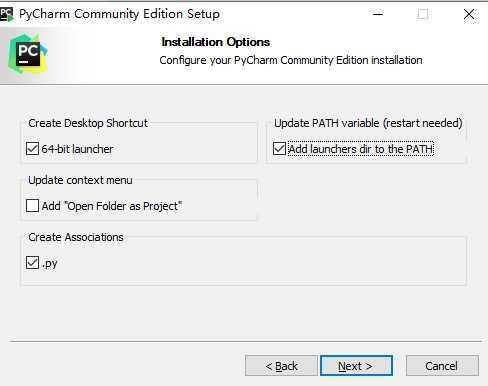The width and height of the screenshot is (488, 386).
Task: Toggle Add launchers dir to the PATH
Action: point(279,149)
